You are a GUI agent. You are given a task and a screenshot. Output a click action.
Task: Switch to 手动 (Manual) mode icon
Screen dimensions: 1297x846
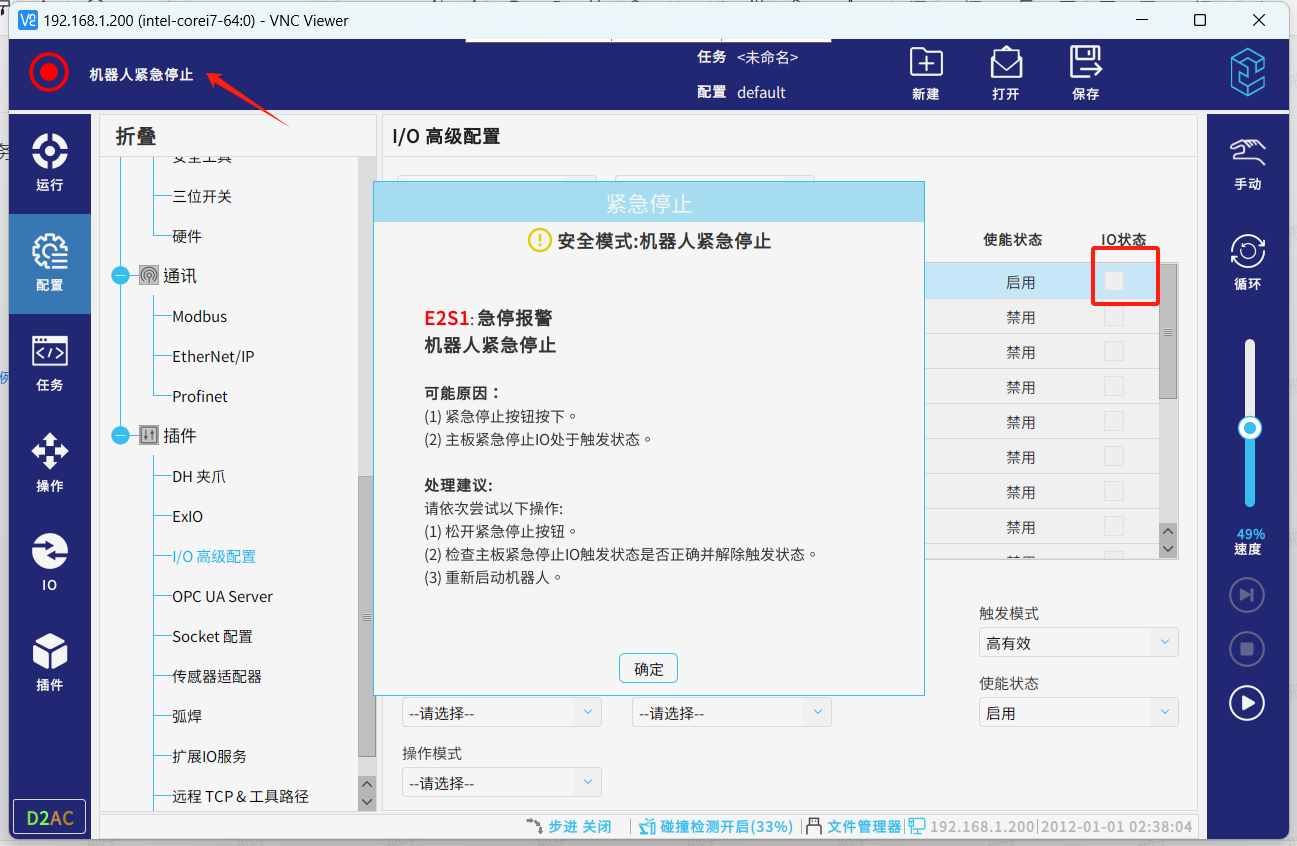1247,163
